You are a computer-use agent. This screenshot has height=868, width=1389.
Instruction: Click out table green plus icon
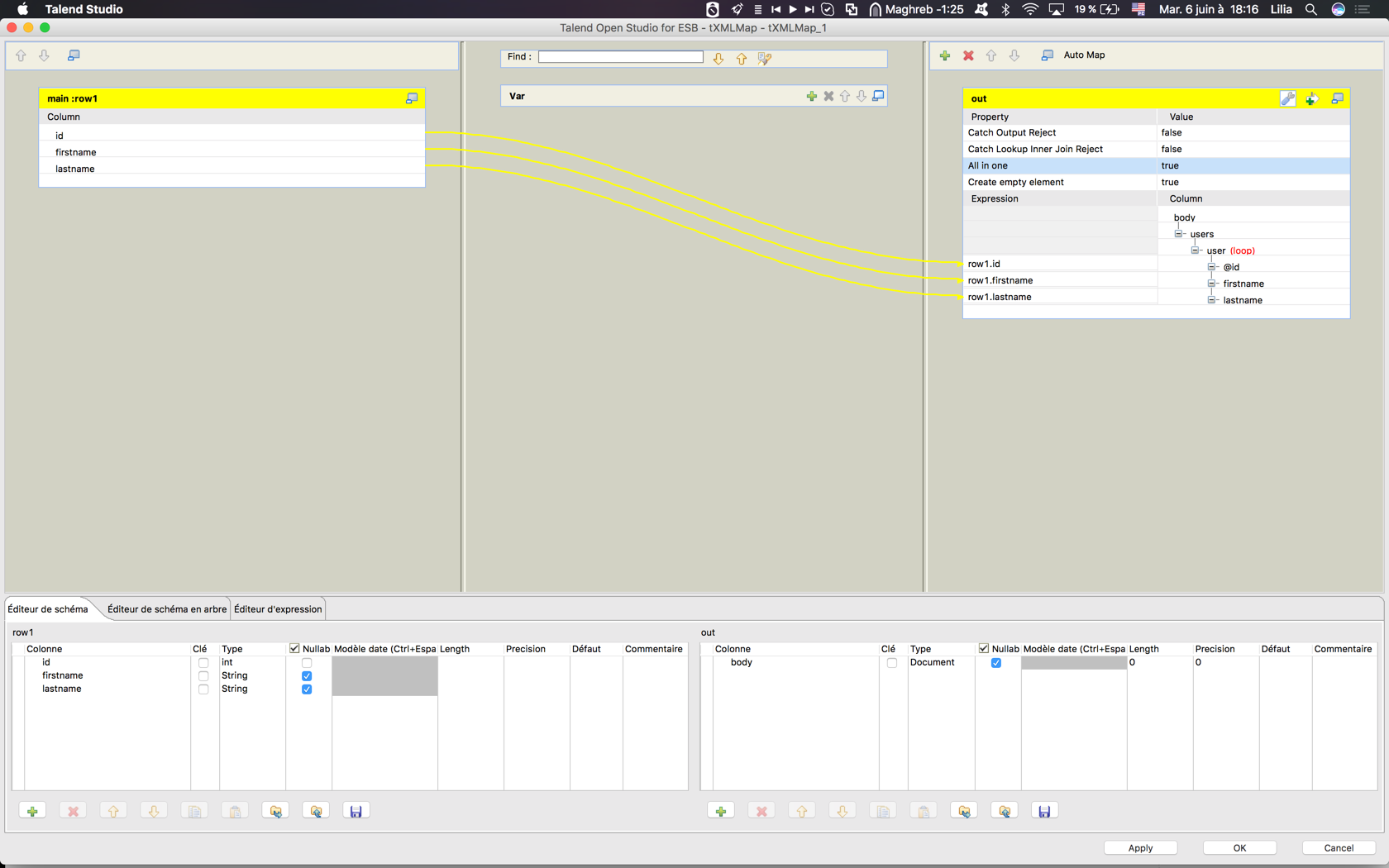pyautogui.click(x=1312, y=98)
